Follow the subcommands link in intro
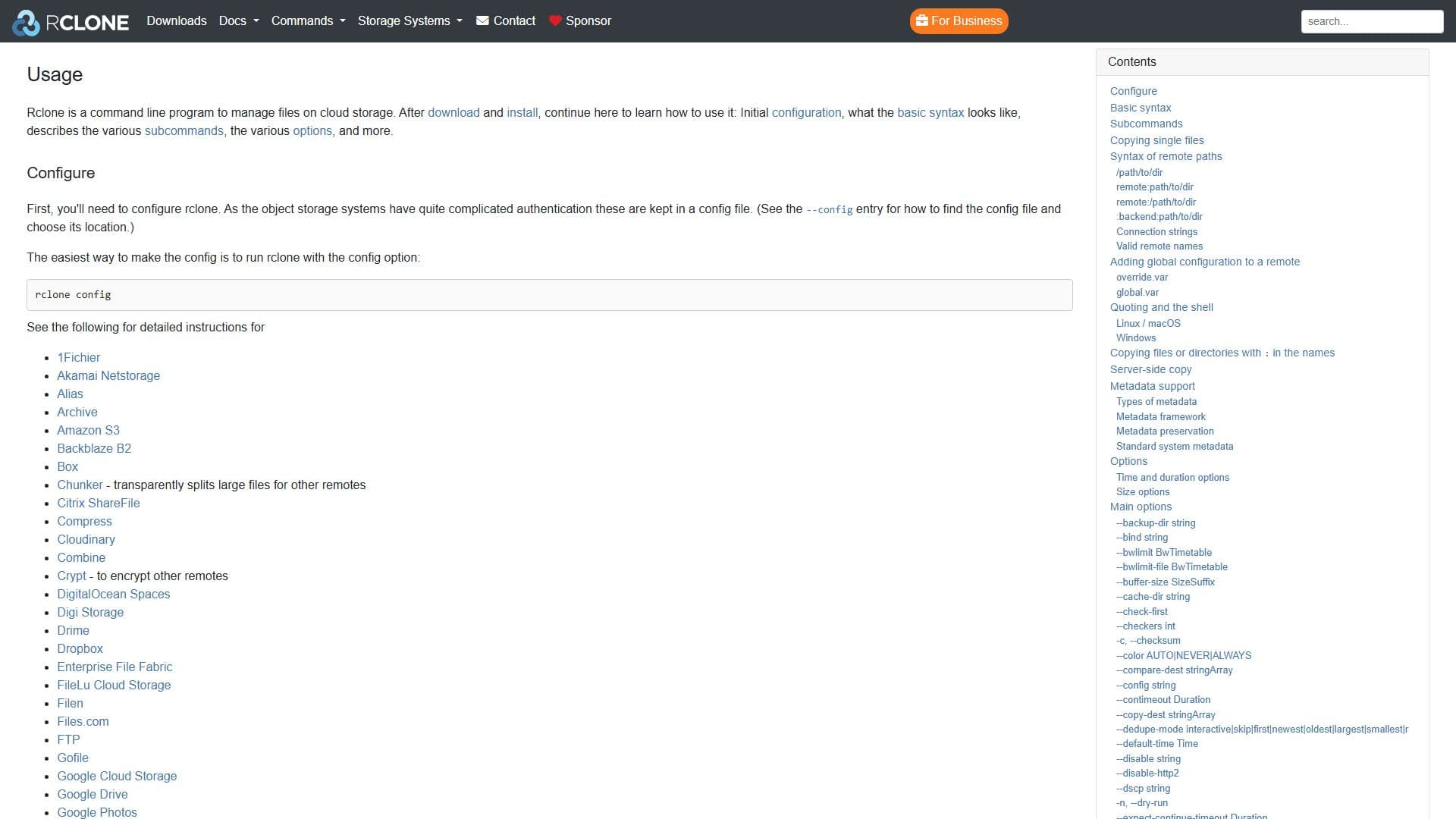The height and width of the screenshot is (819, 1456). coord(184,130)
